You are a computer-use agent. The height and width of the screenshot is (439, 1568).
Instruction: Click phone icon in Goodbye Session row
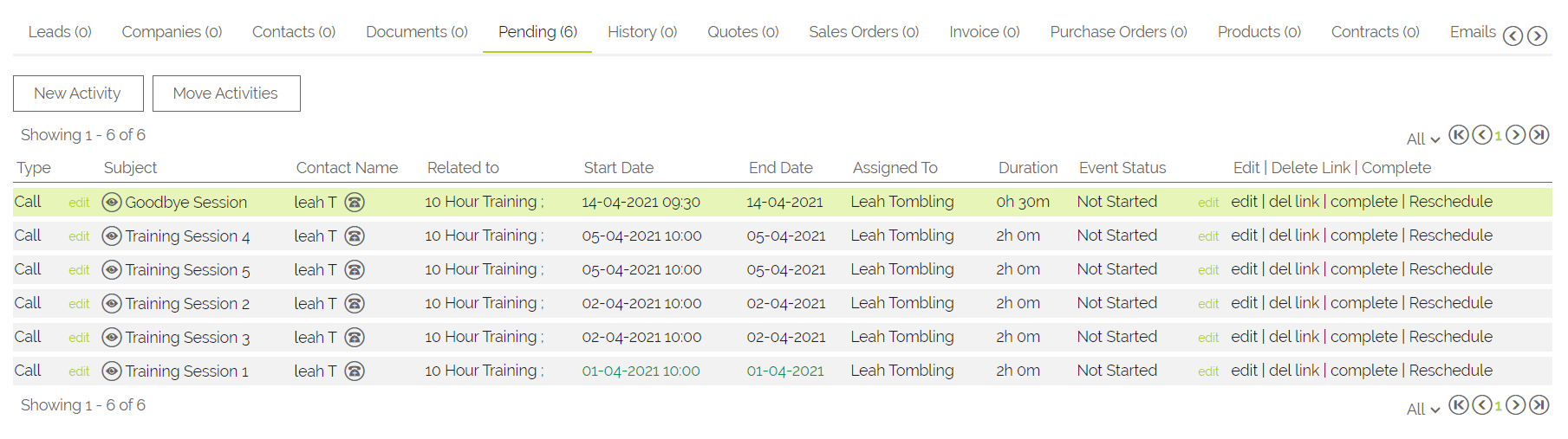point(355,203)
